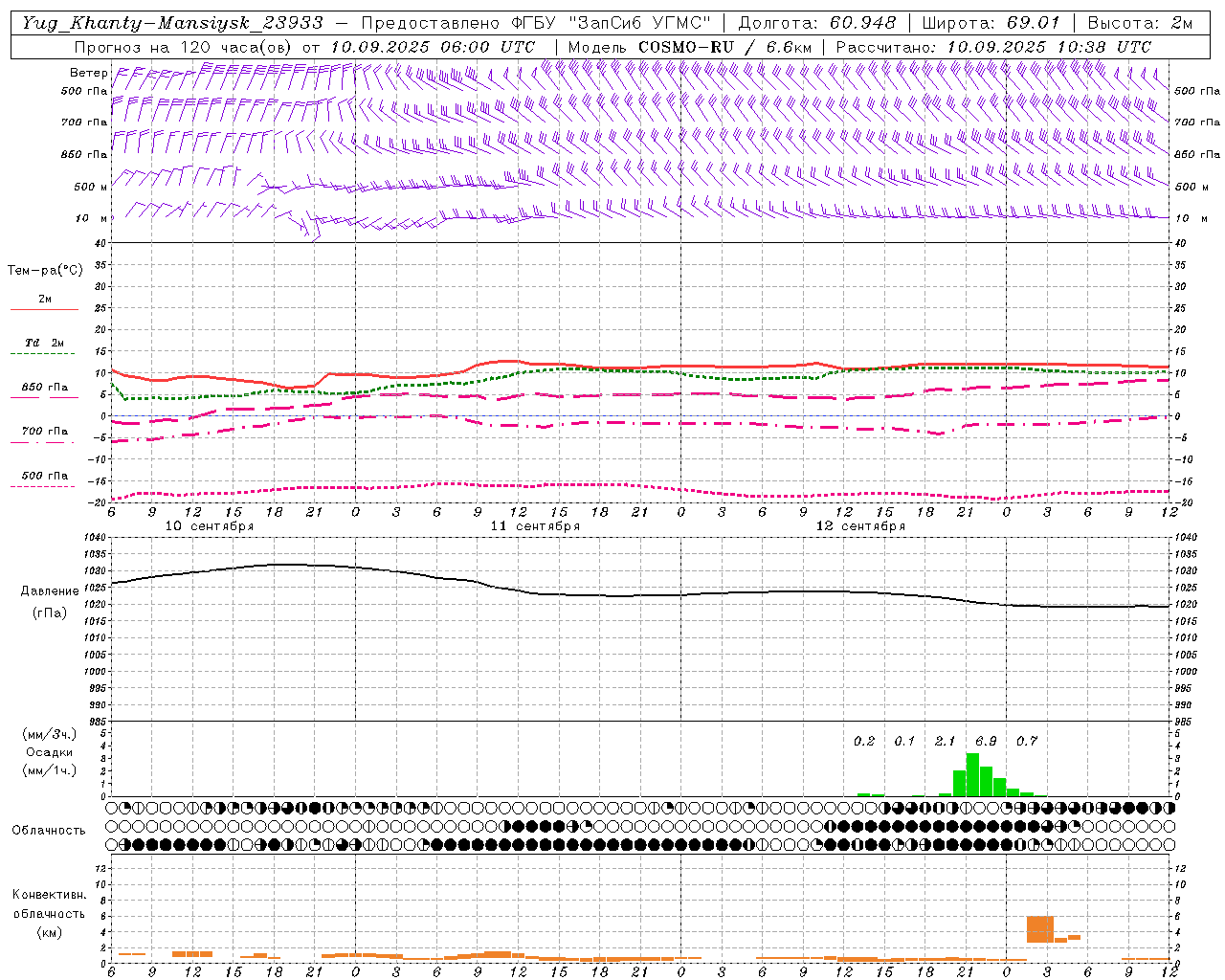Click the '0.2' precipitation total value

click(x=864, y=741)
